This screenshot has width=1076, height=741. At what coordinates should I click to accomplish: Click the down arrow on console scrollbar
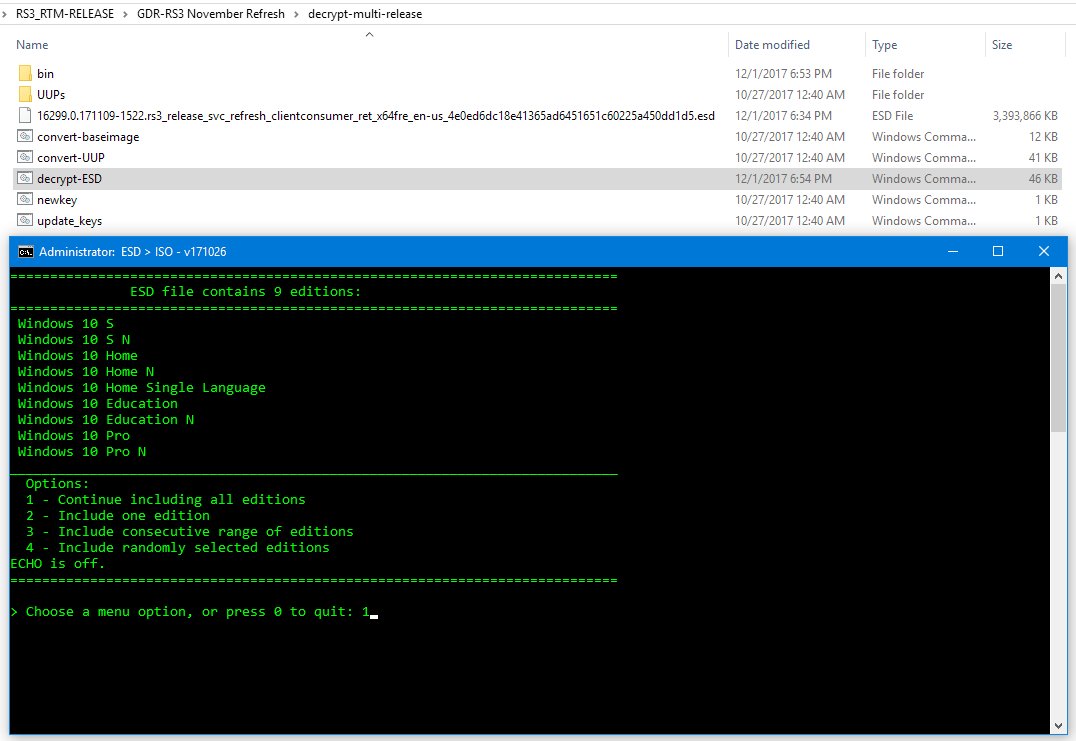point(1058,726)
